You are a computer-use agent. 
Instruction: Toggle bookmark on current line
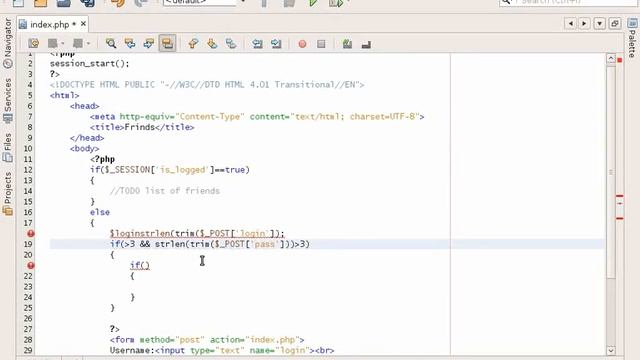pyautogui.click(x=231, y=44)
